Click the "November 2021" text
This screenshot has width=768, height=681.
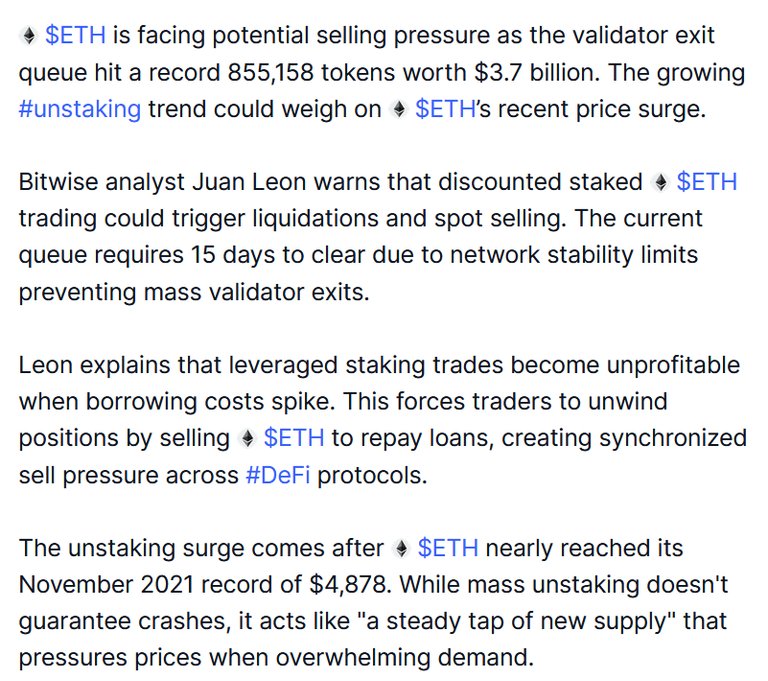(x=106, y=585)
